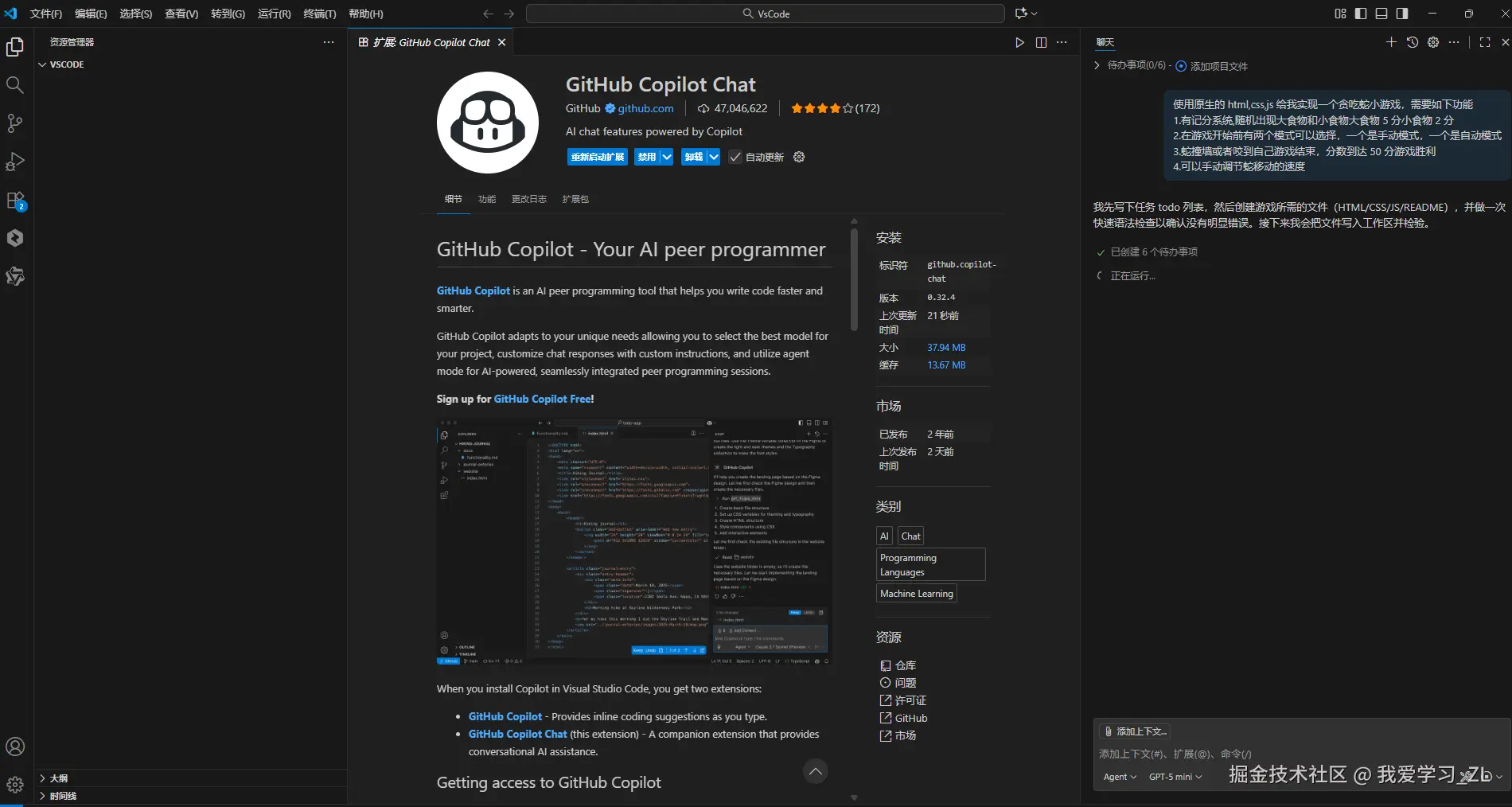Open the View (查看) menu
The width and height of the screenshot is (1512, 807).
coord(181,14)
